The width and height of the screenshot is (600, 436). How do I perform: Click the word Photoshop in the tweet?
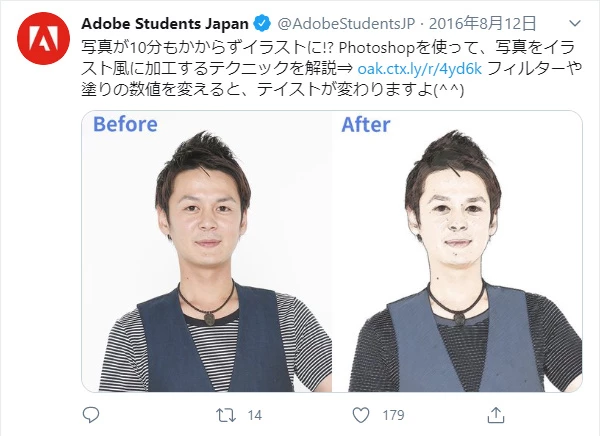(377, 48)
